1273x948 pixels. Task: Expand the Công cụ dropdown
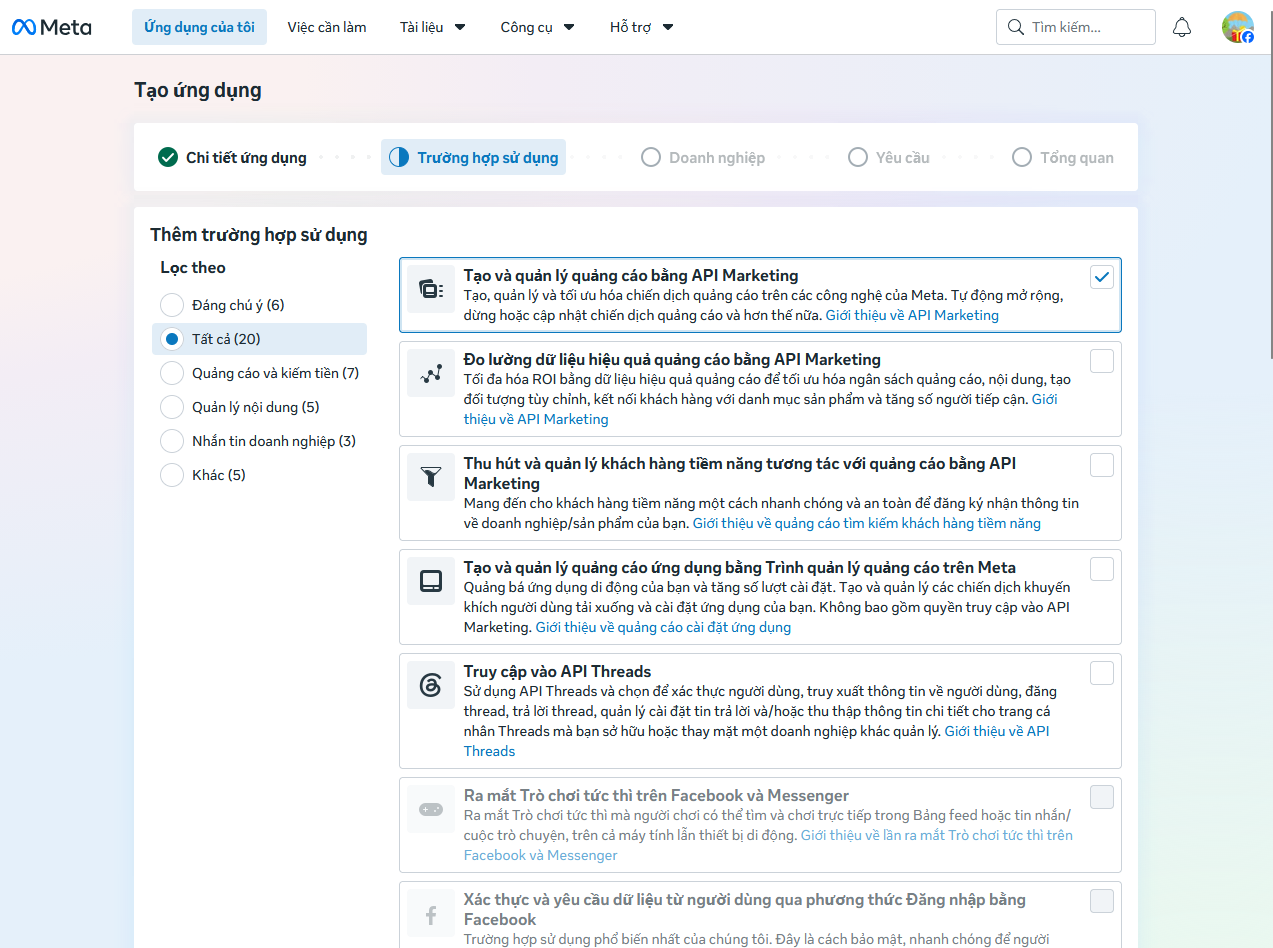pyautogui.click(x=538, y=27)
